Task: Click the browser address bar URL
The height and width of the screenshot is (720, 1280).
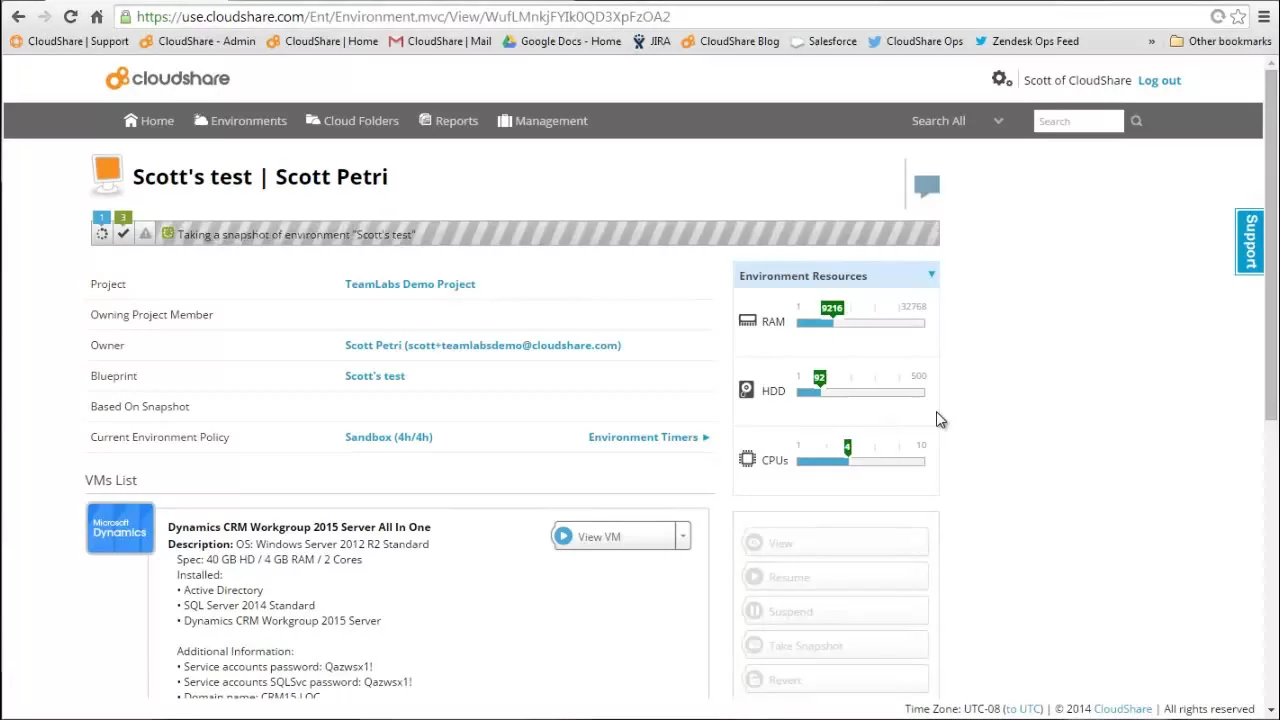Action: pos(403,16)
